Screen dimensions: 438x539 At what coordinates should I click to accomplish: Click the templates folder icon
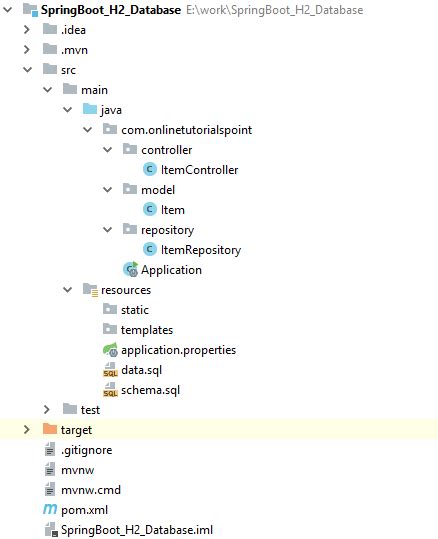[x=110, y=329]
